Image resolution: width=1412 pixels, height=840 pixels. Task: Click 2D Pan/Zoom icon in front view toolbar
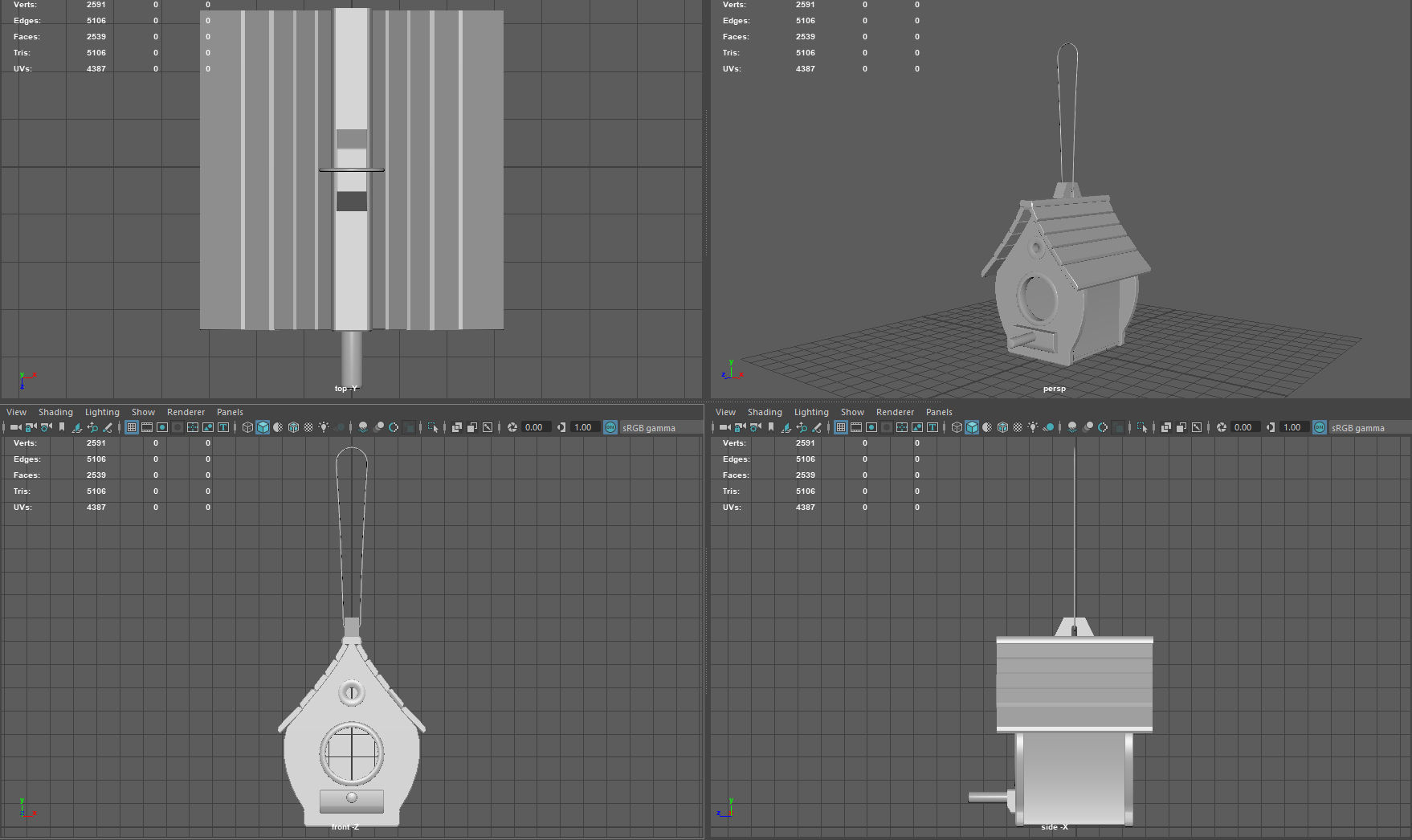click(x=92, y=427)
